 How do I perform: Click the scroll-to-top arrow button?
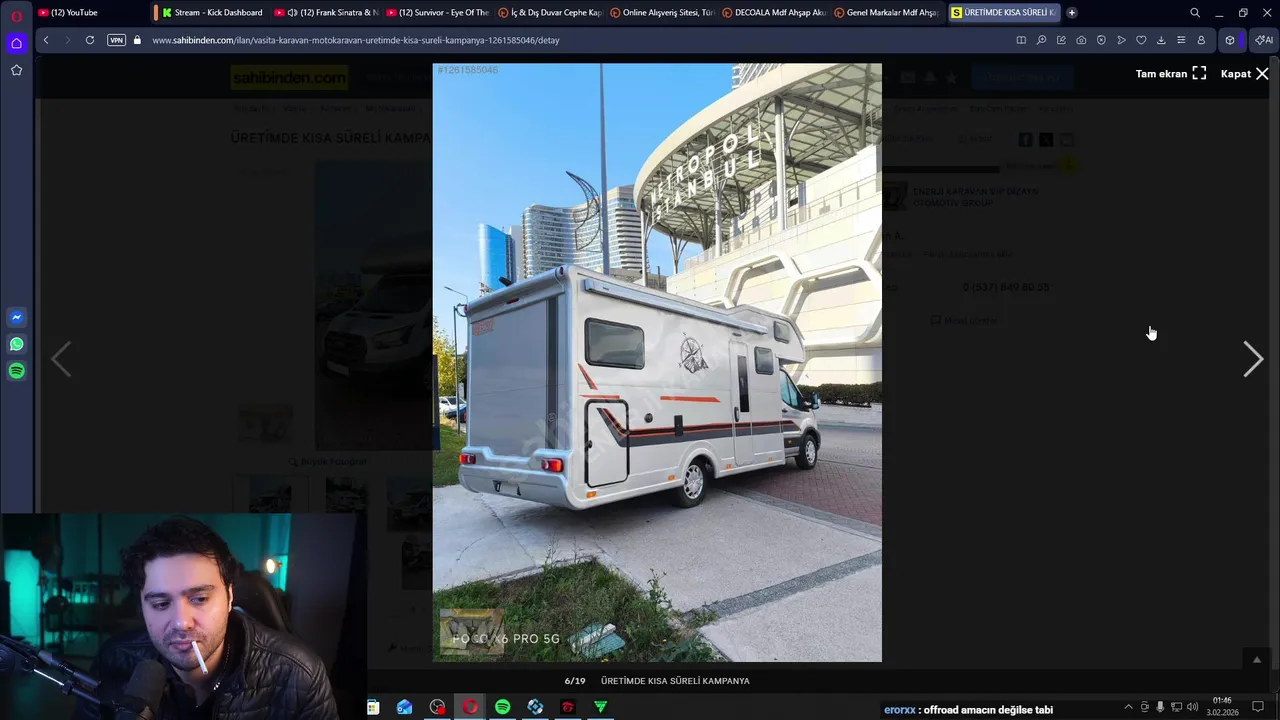coord(1257,659)
